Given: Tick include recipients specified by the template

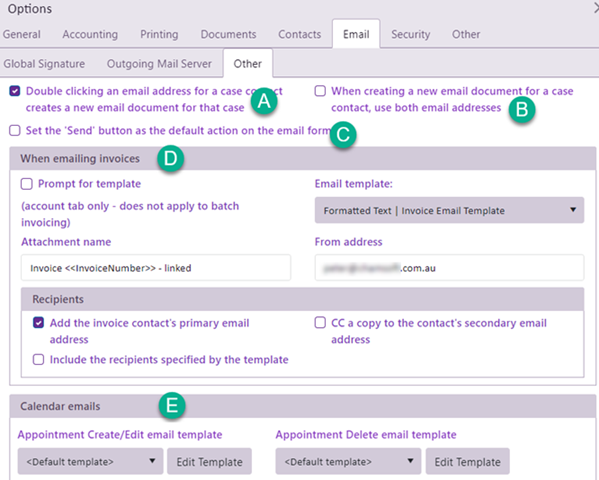Looking at the screenshot, I should [x=38, y=360].
